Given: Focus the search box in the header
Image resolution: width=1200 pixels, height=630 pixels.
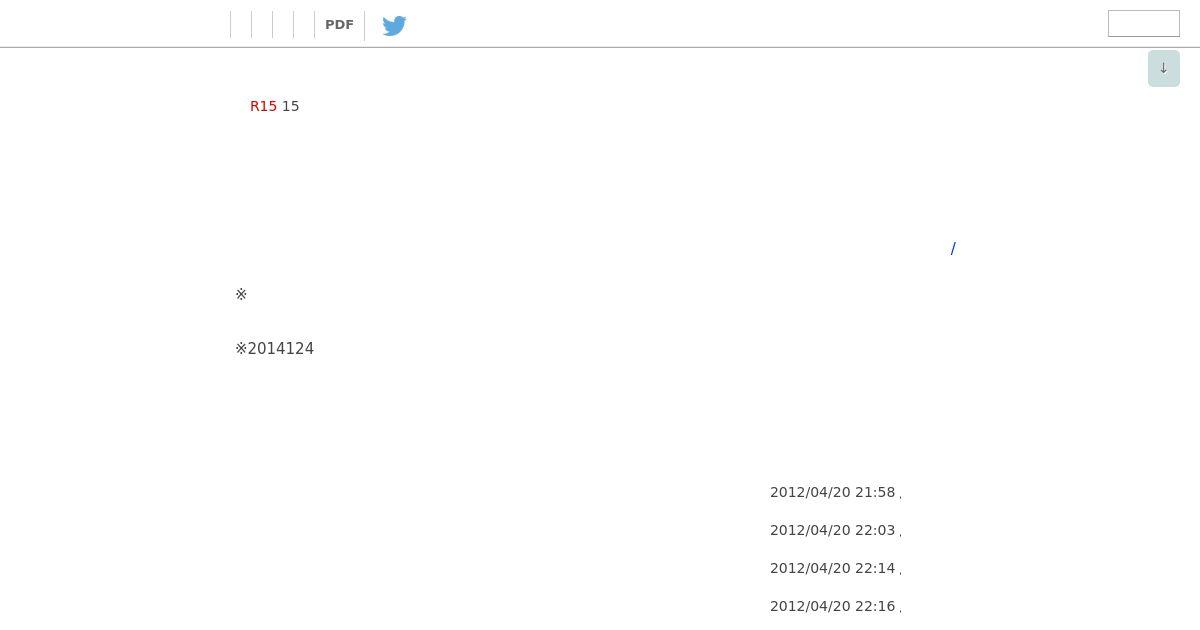Looking at the screenshot, I should pyautogui.click(x=1144, y=23).
